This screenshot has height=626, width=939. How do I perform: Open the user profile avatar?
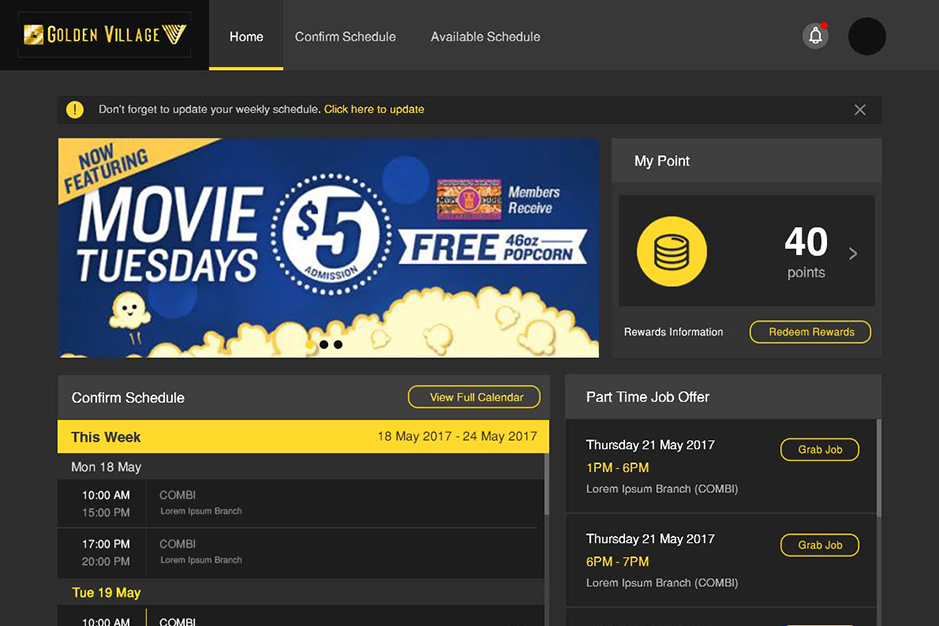coord(866,36)
